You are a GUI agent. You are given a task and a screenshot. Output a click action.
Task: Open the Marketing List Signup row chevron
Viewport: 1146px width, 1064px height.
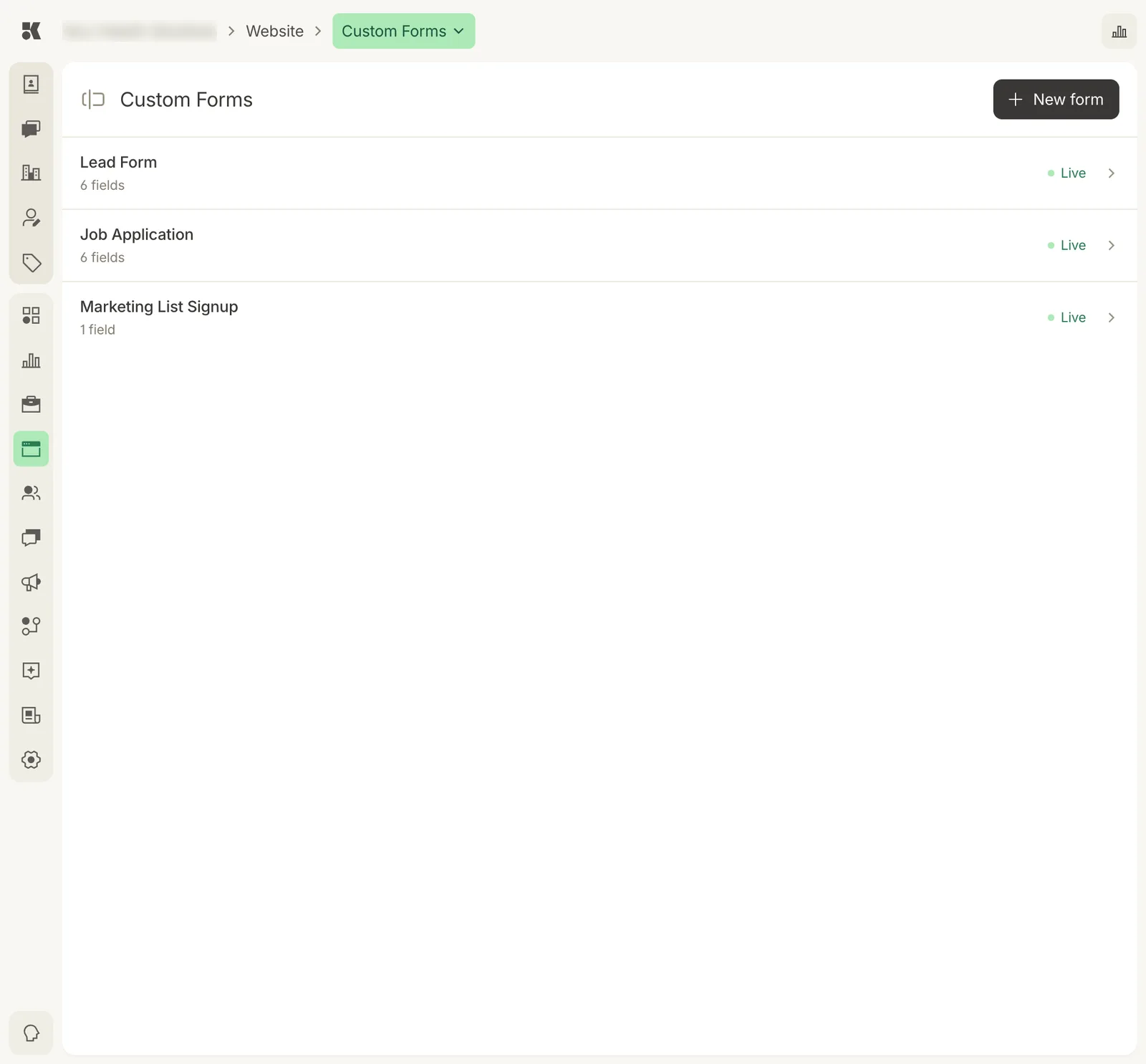[x=1111, y=317]
